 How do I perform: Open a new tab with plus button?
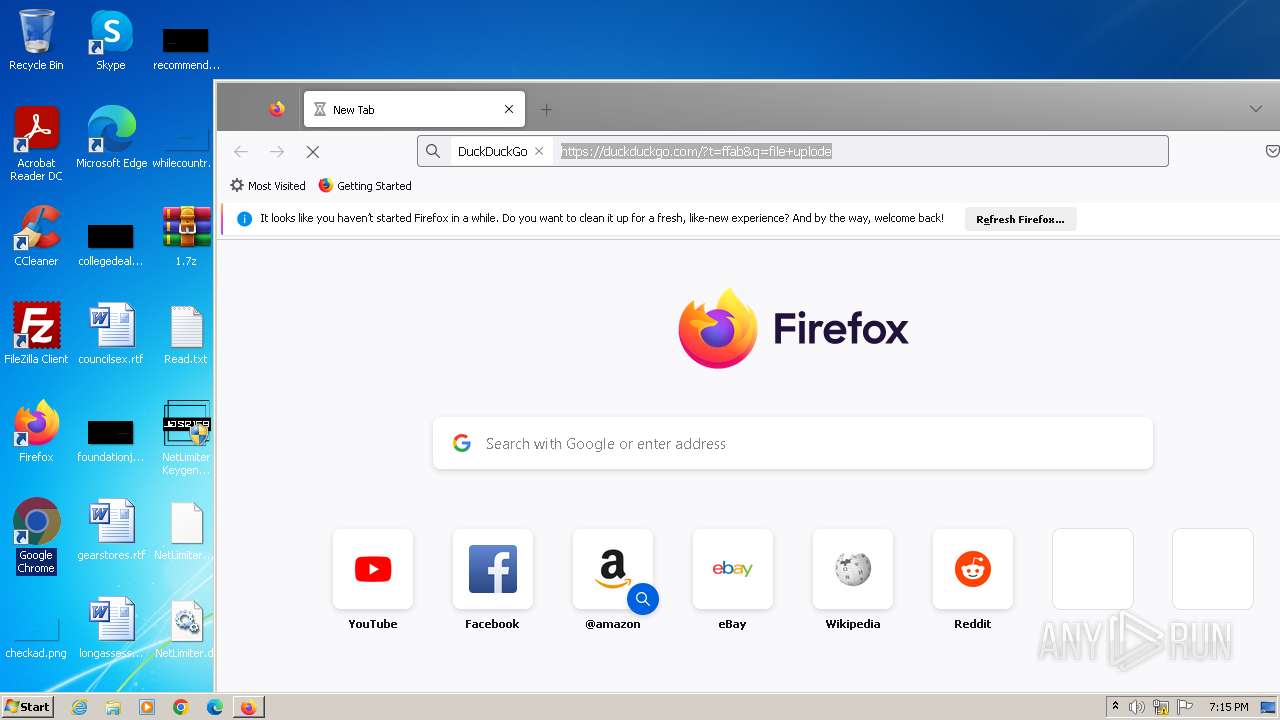pos(546,109)
